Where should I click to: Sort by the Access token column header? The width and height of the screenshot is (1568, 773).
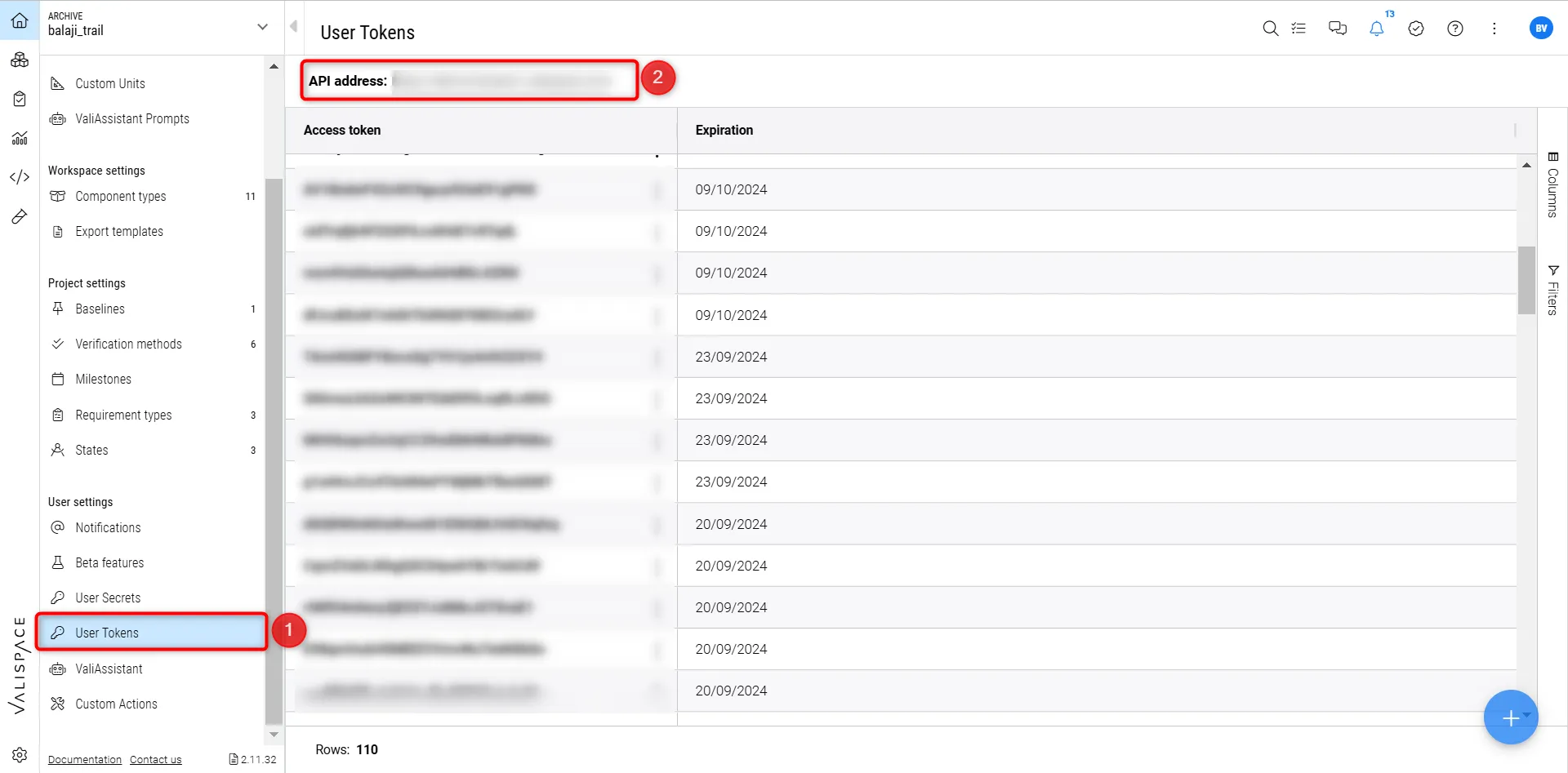(342, 131)
